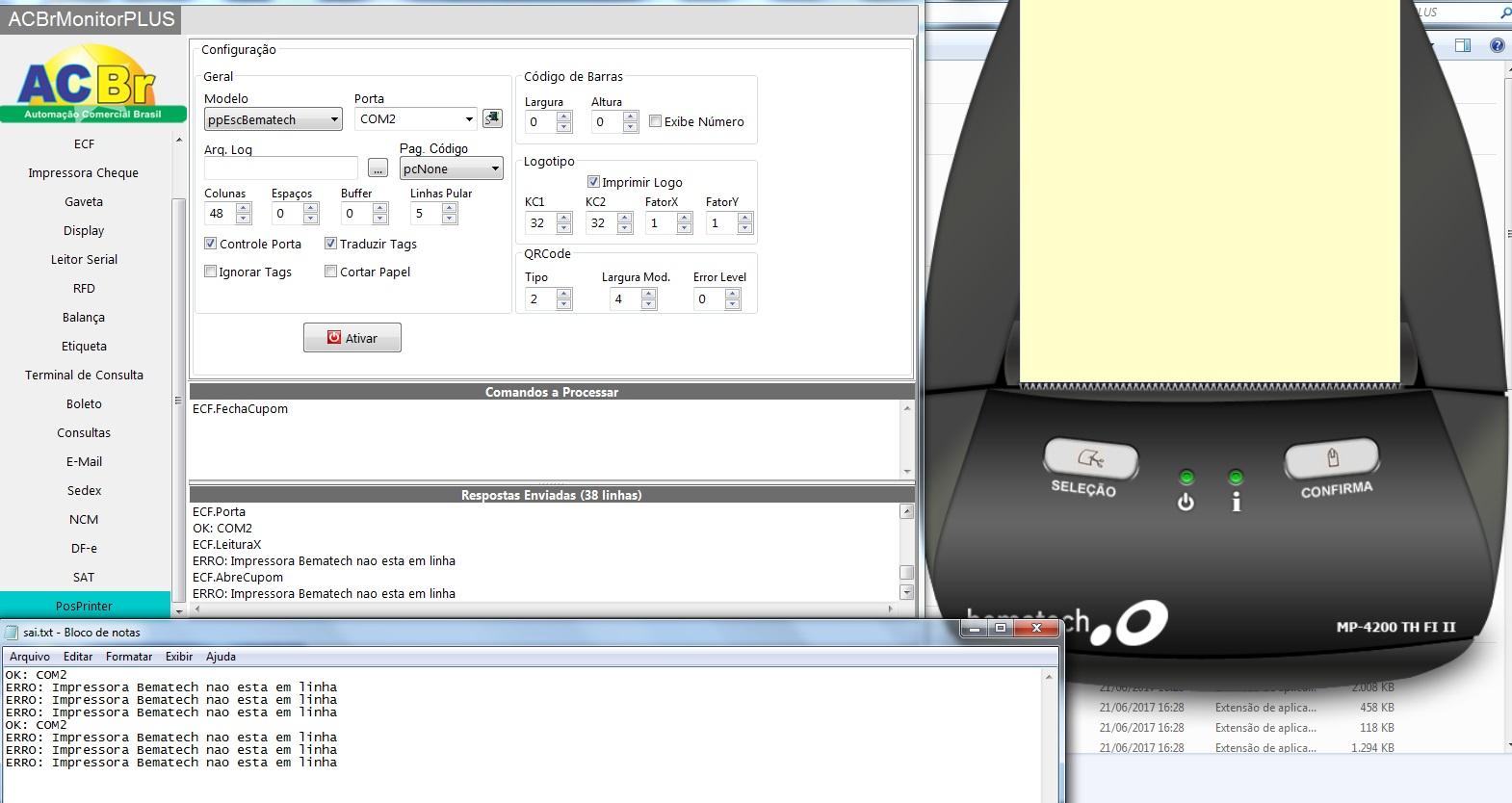
Task: Click the FatorY spinner arrows
Action: click(x=745, y=223)
